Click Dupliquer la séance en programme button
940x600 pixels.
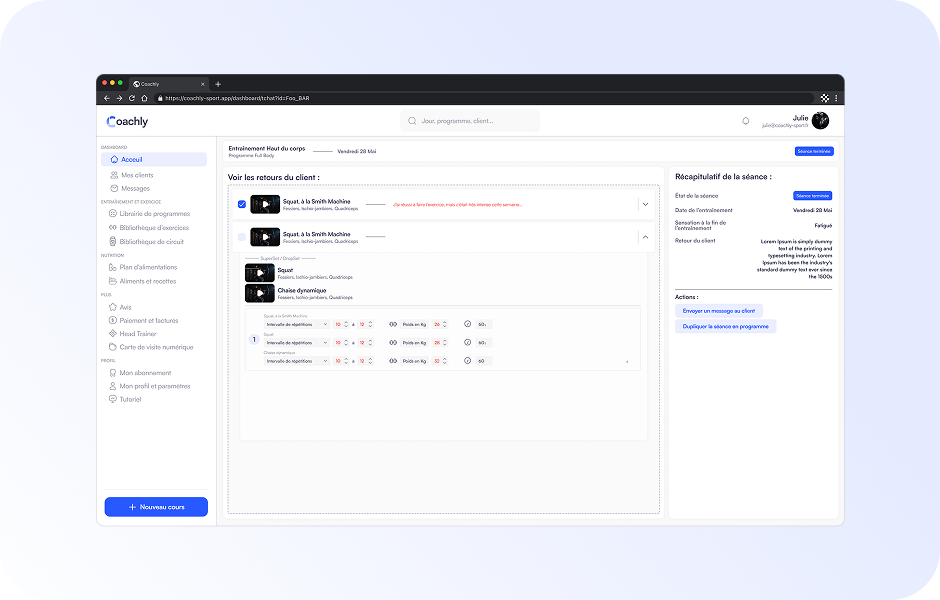[x=726, y=326]
